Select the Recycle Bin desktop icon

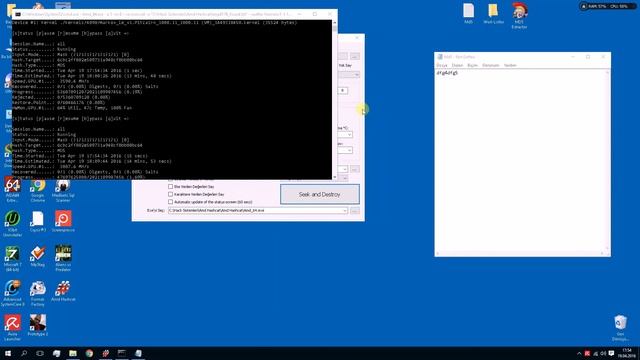[x=620, y=327]
